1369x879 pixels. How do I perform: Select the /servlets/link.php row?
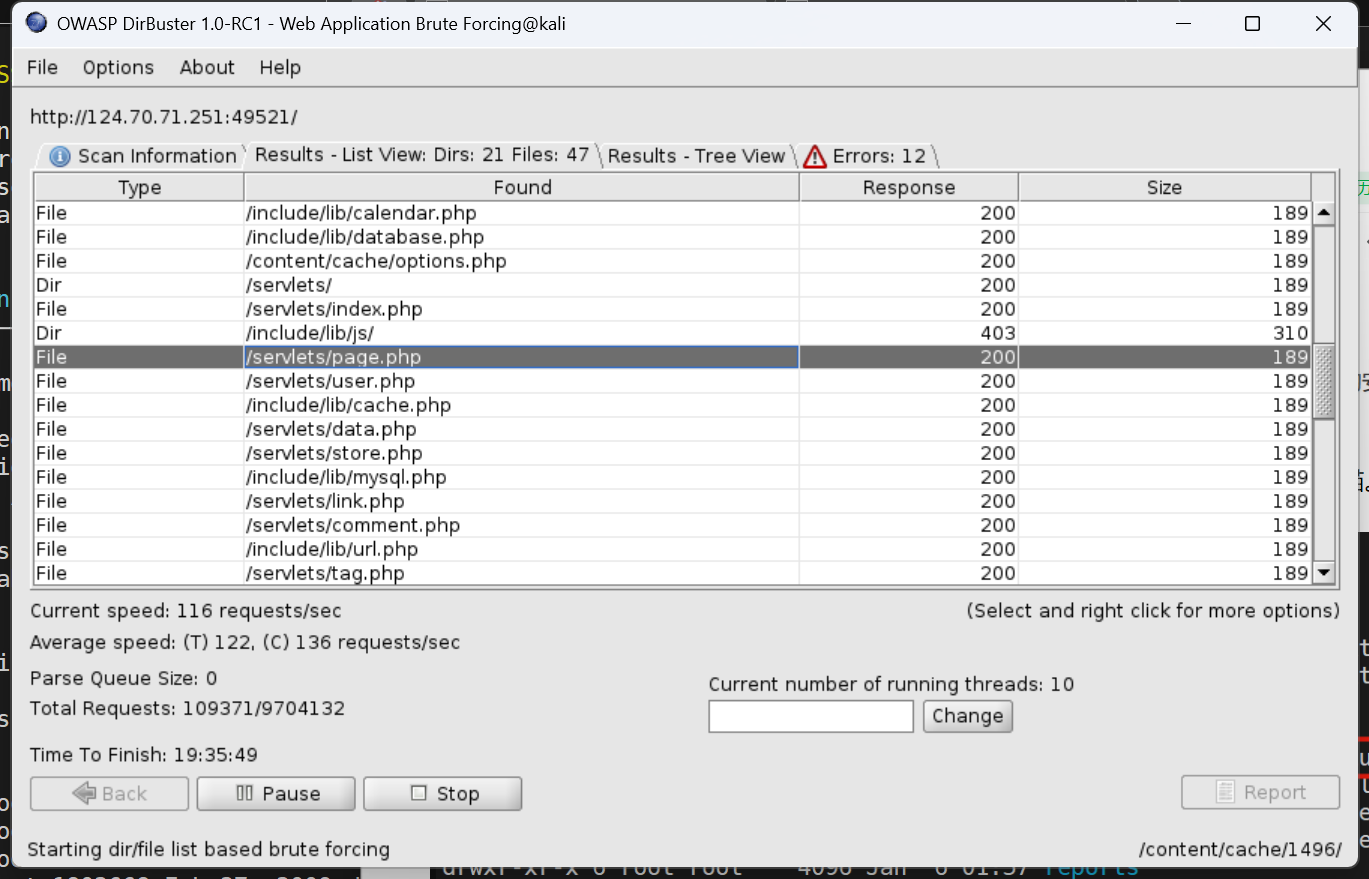pyautogui.click(x=672, y=501)
